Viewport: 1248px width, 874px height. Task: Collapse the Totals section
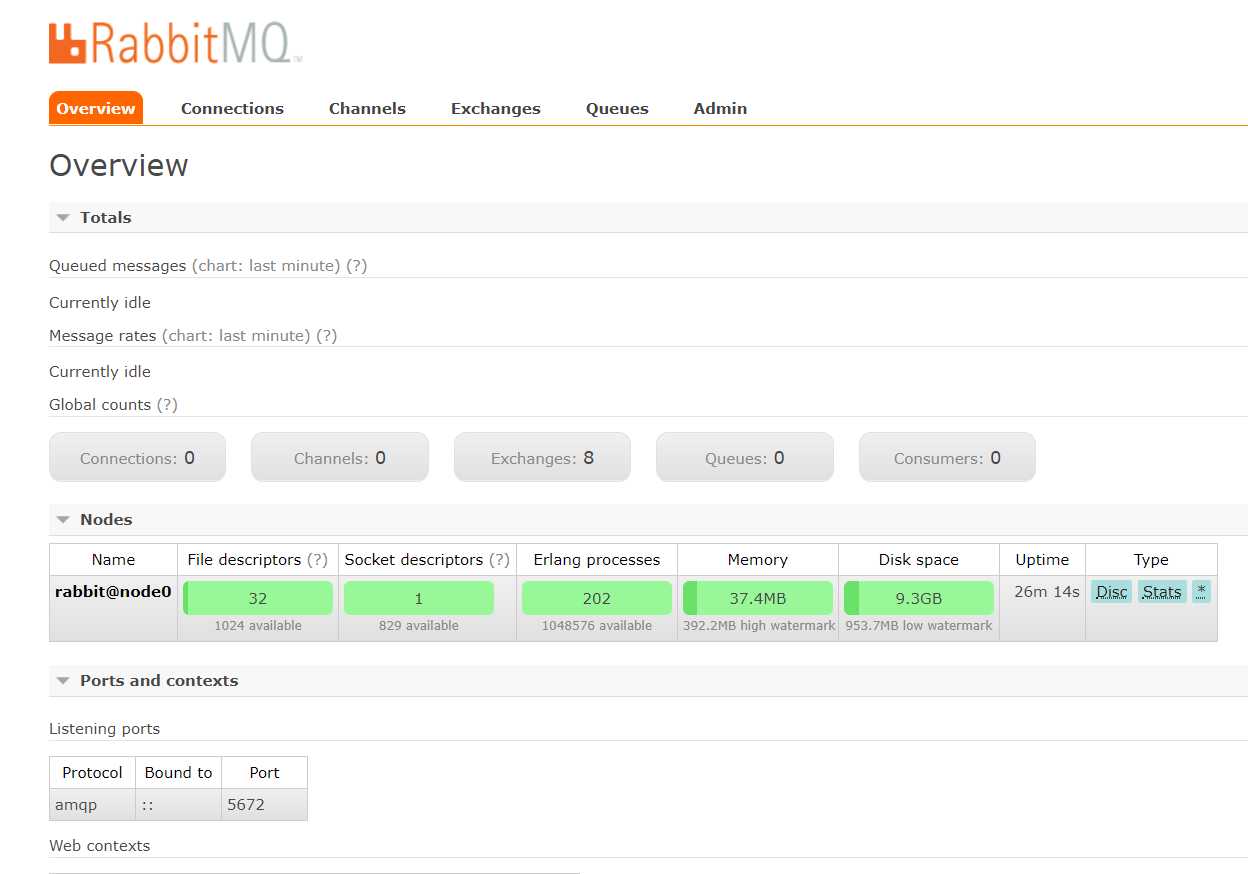tap(105, 217)
